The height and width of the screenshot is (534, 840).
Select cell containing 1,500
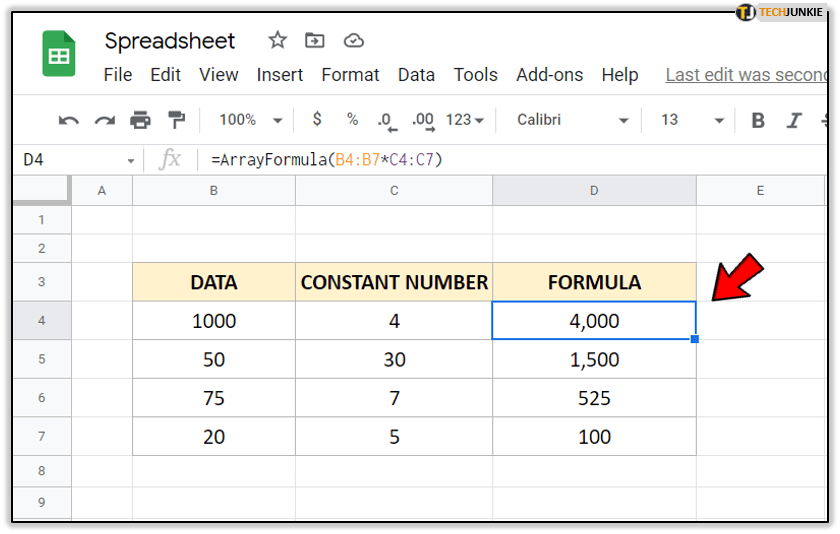point(594,359)
